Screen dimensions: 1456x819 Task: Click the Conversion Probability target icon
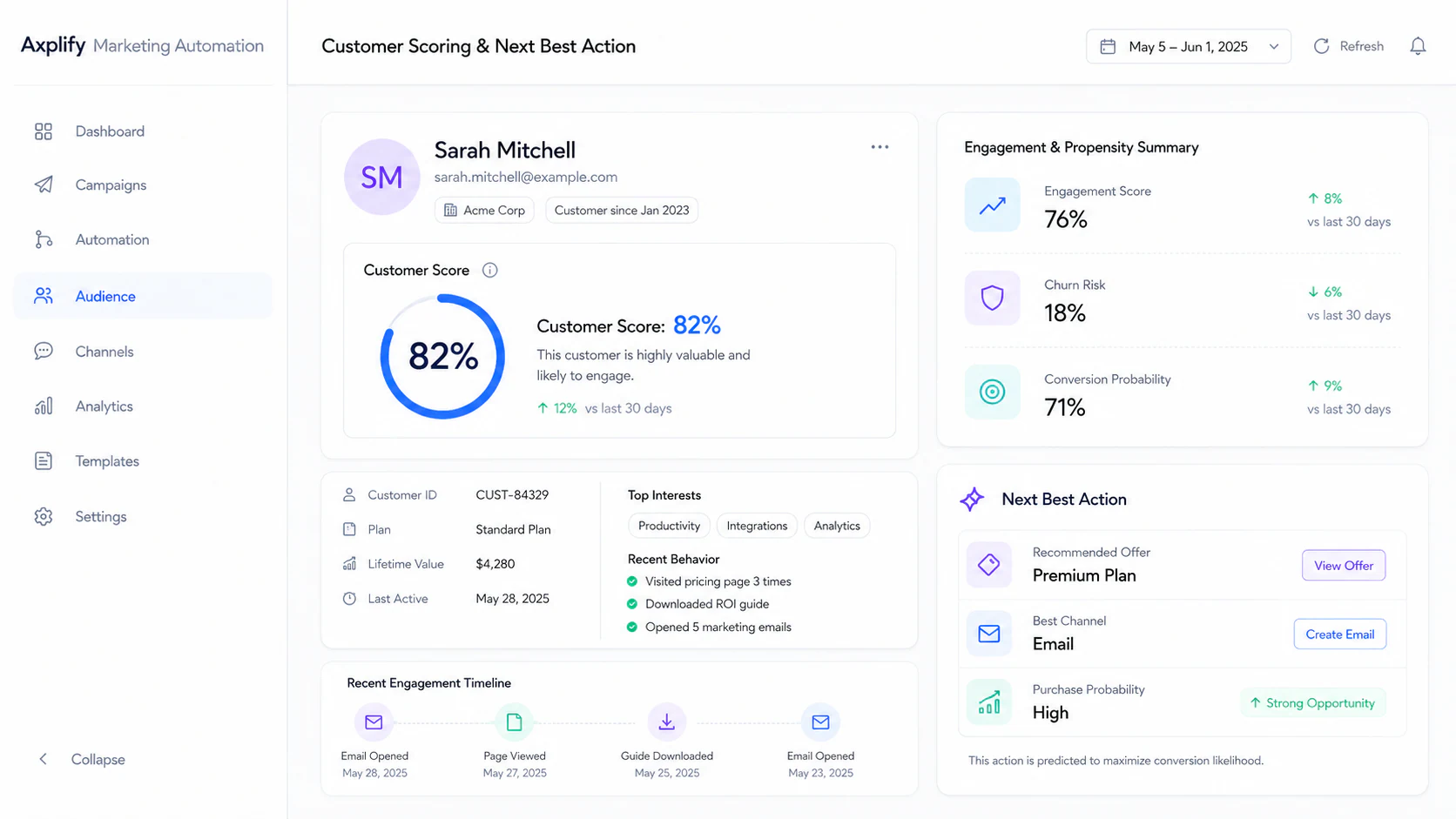coord(992,392)
